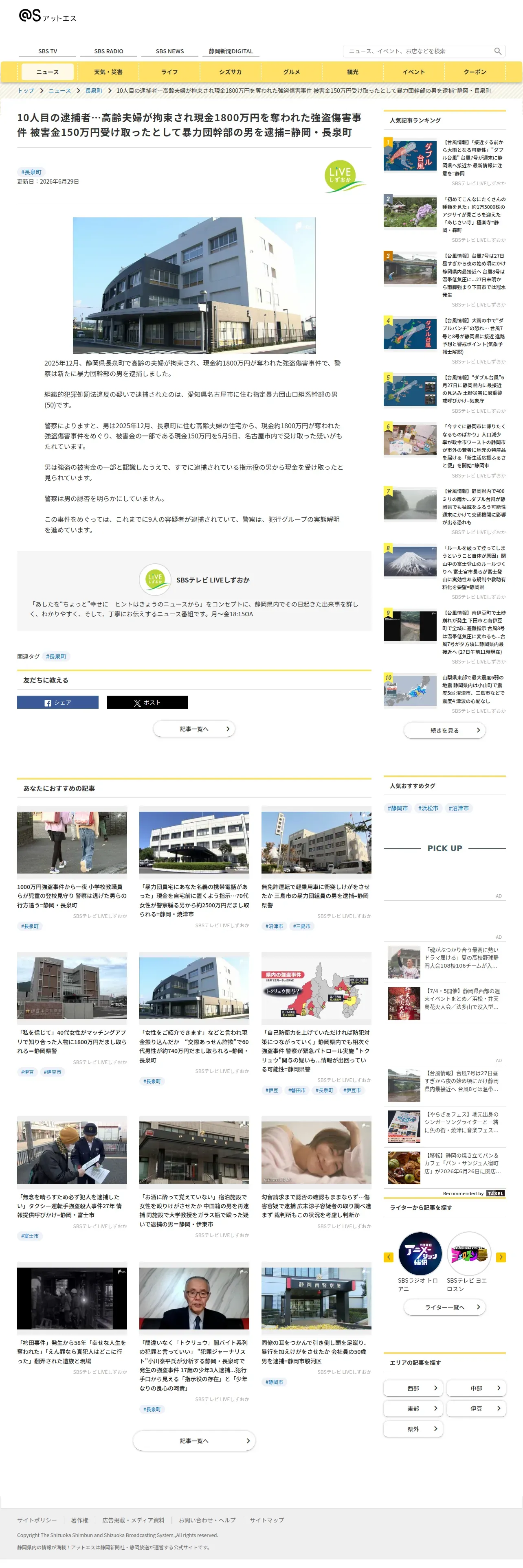Open rank 8 Mt. Fuji article thumbnail
This screenshot has width=523, height=1568.
coord(410,561)
